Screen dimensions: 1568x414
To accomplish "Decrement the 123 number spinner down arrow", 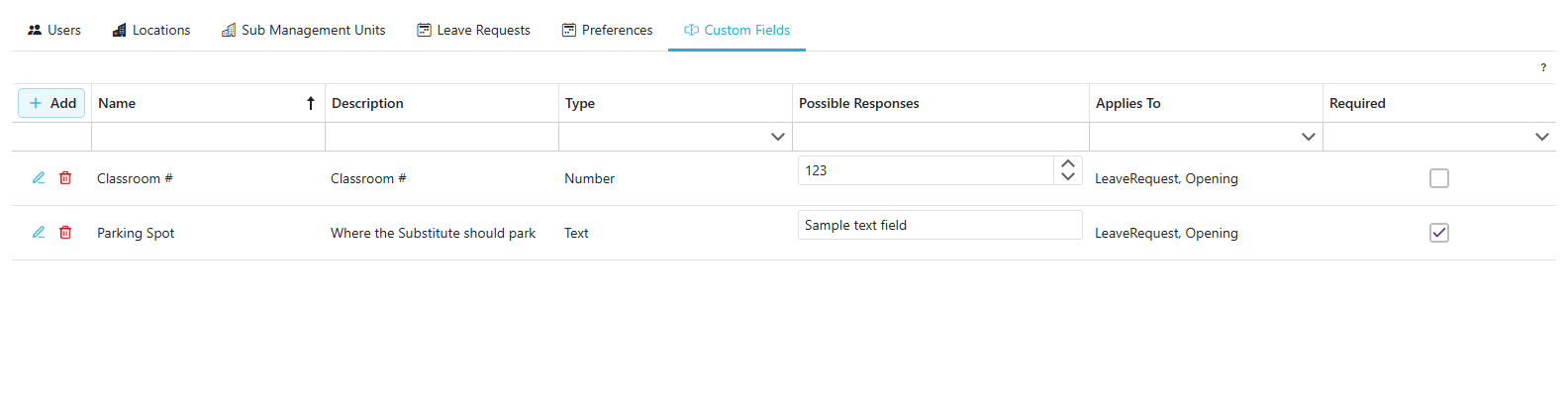I will (x=1067, y=177).
